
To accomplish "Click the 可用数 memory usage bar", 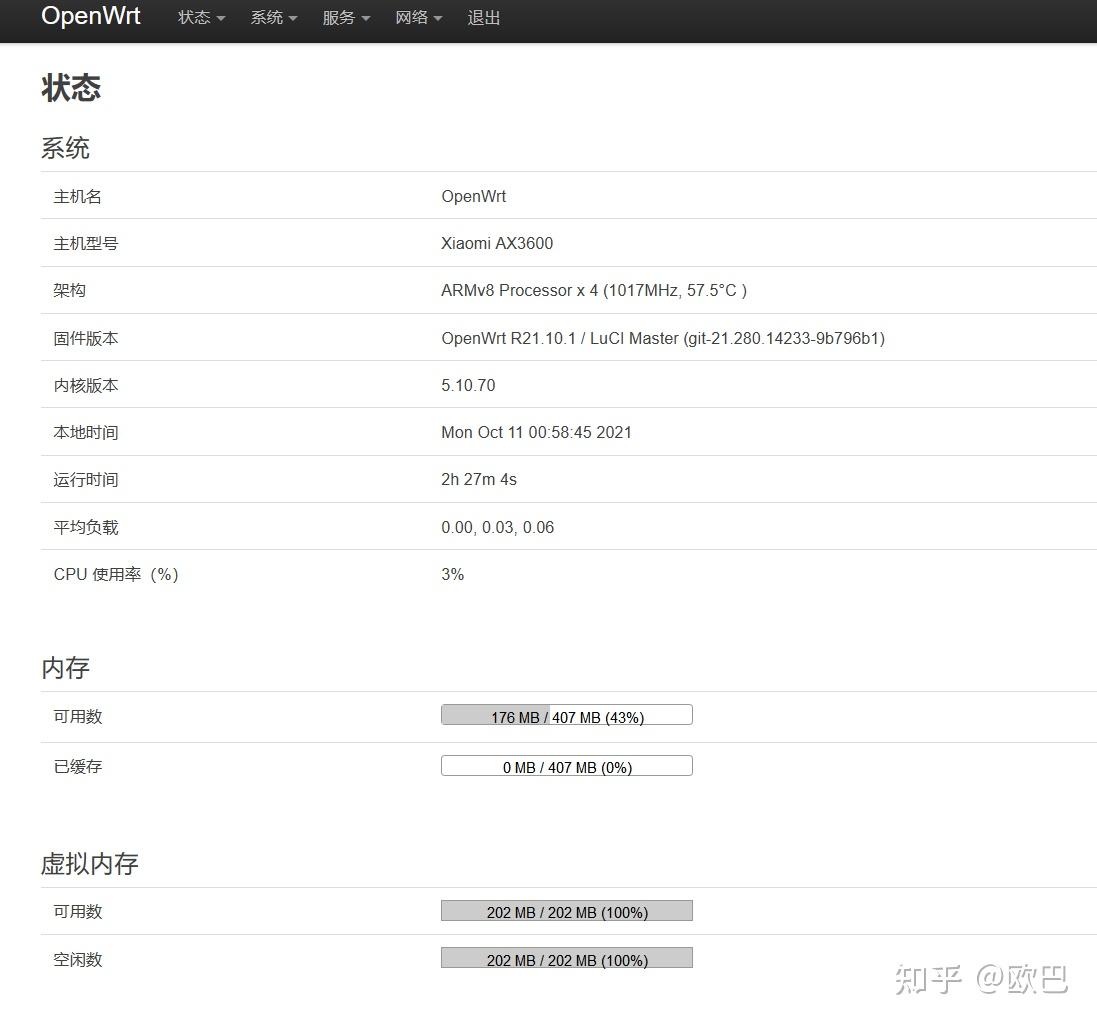I will tap(566, 715).
